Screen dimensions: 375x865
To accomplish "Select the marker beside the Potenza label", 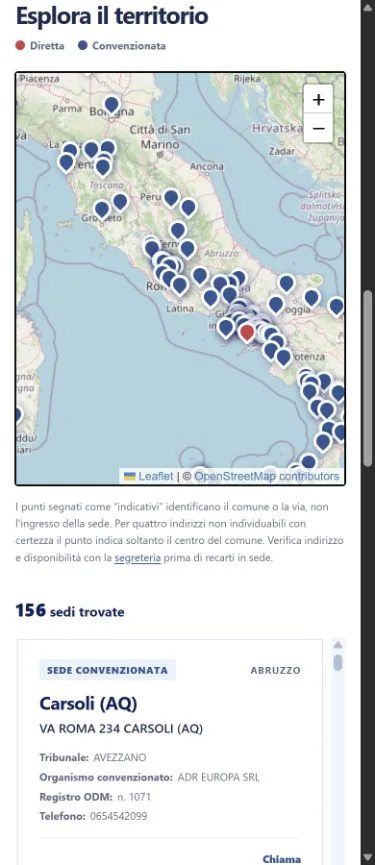I will (283, 357).
